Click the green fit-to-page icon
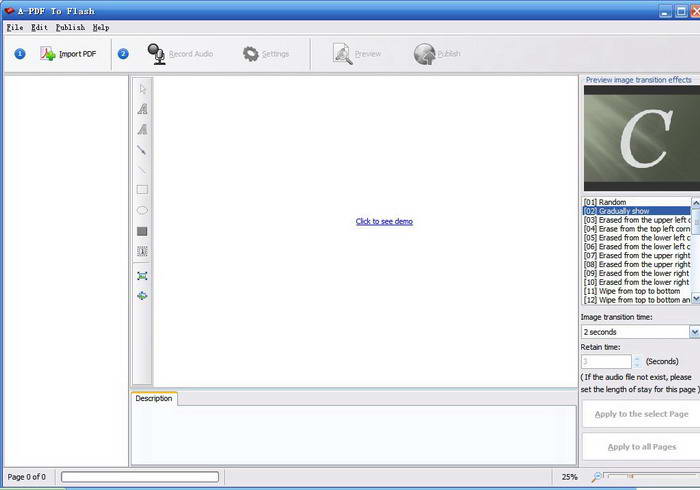 point(142,275)
